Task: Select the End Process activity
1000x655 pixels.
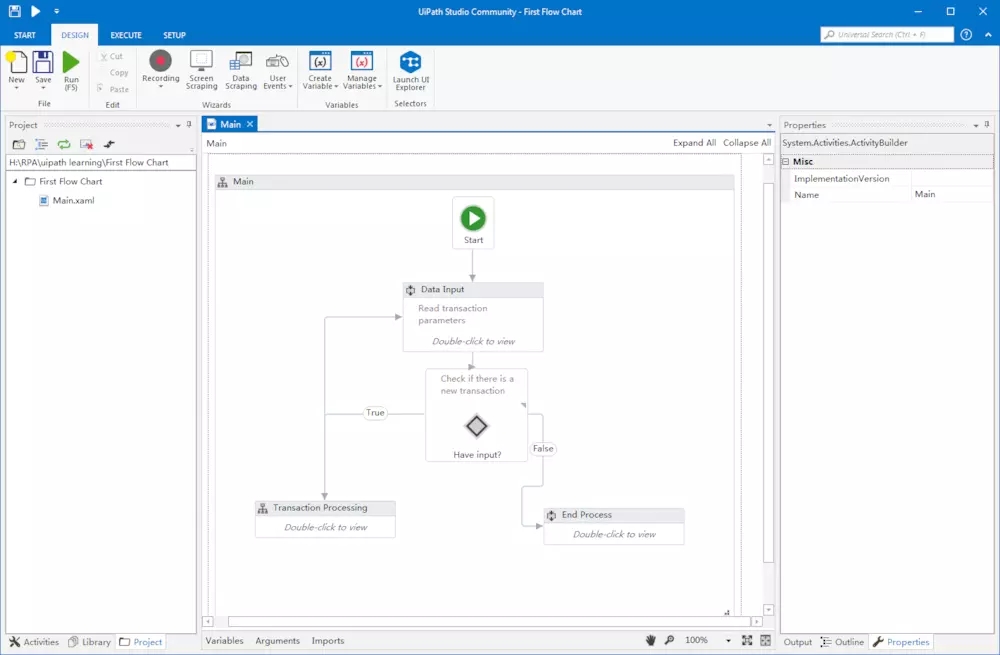Action: tap(614, 526)
